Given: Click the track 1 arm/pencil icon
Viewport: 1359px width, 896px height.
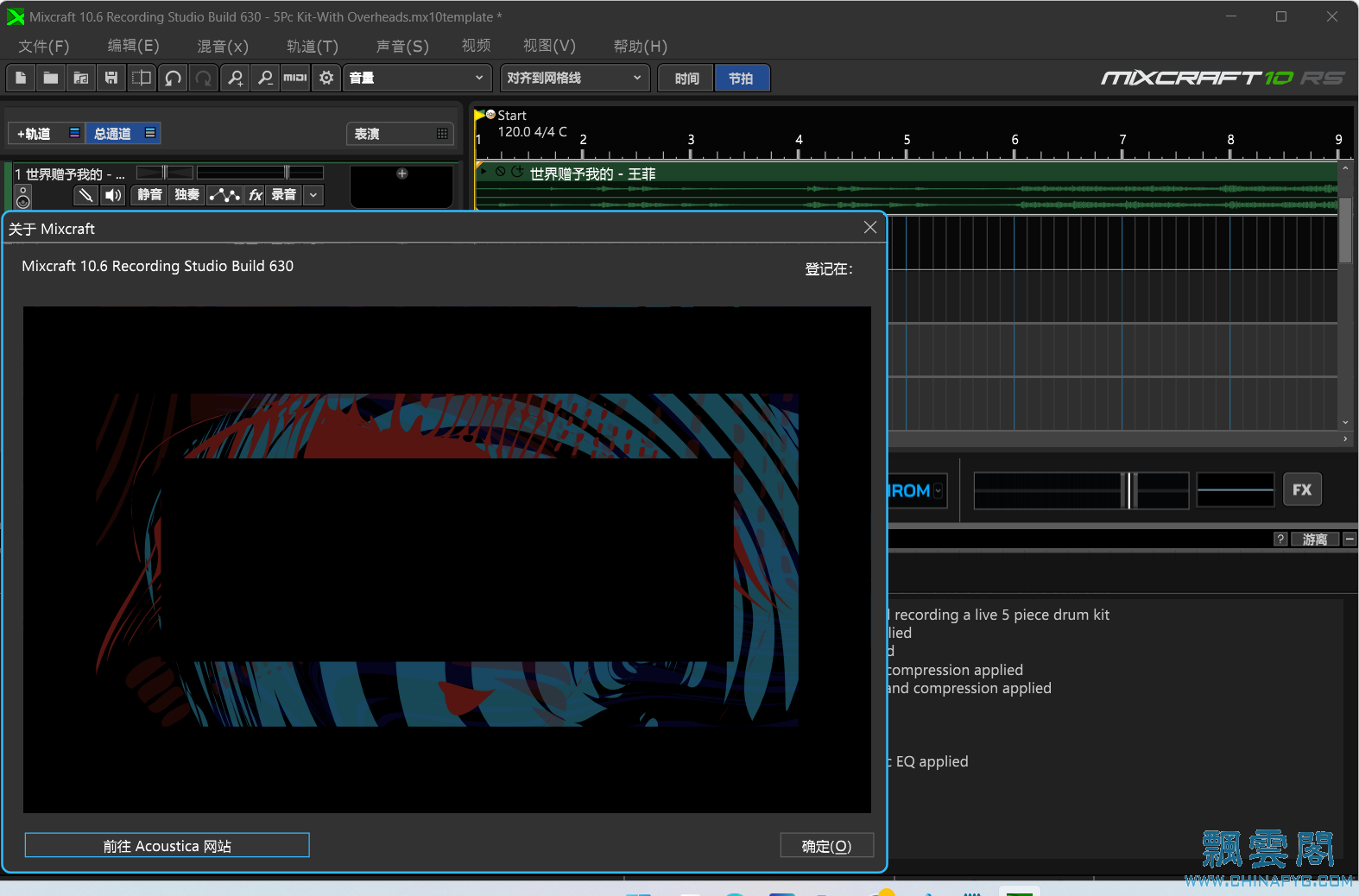Looking at the screenshot, I should (x=85, y=195).
